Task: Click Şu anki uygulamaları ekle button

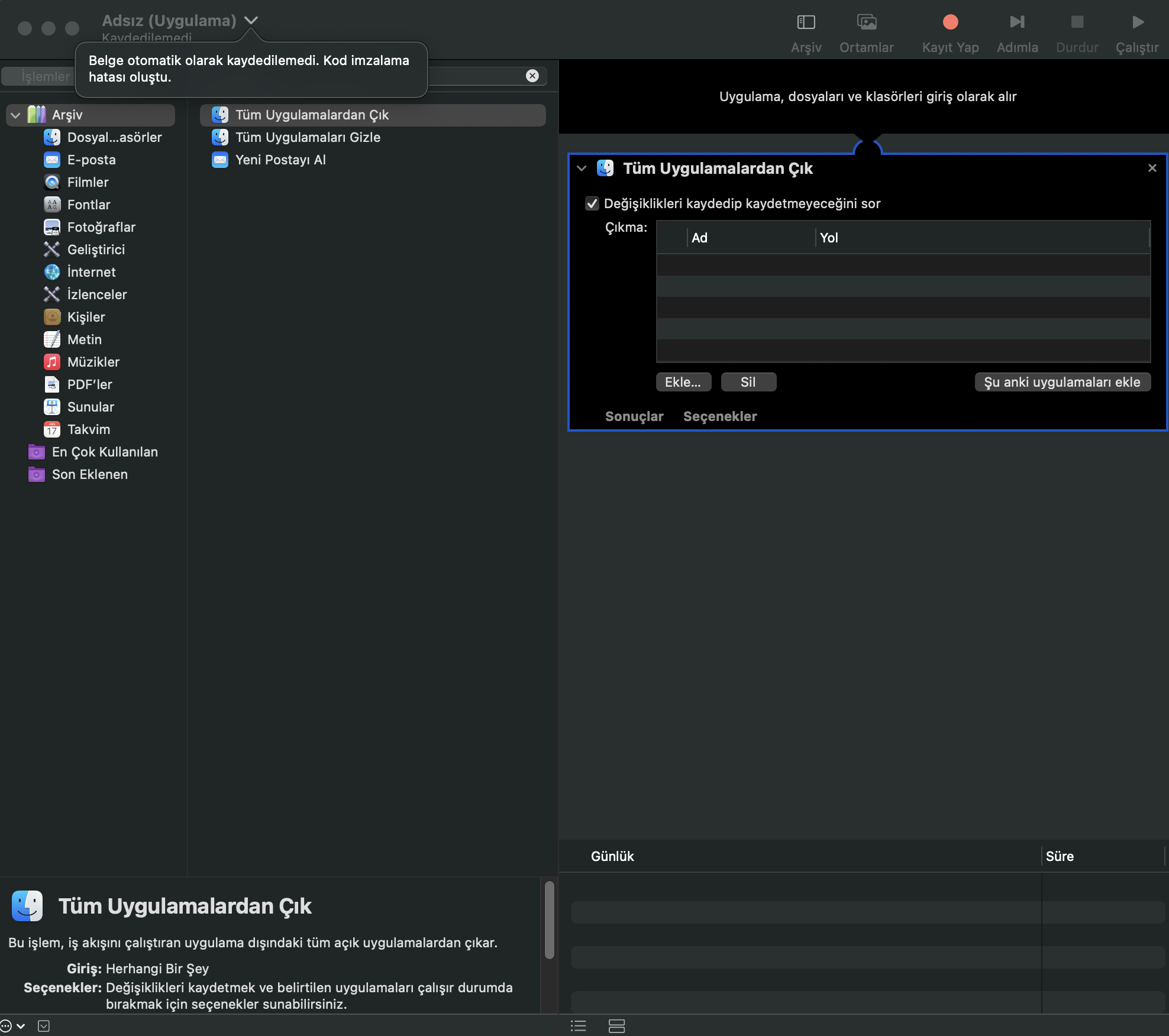Action: 1062,382
